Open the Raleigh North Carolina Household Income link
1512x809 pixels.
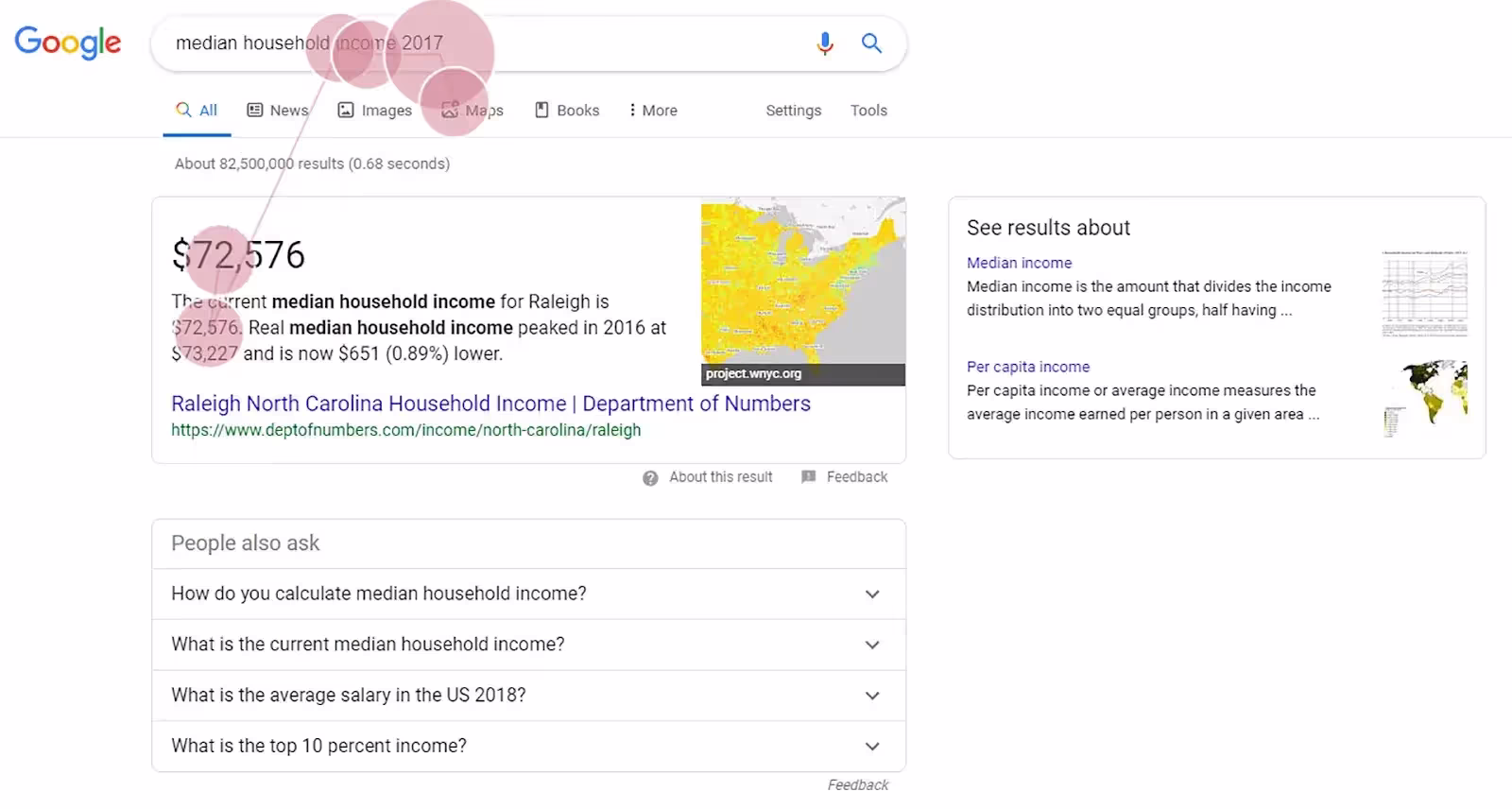coord(490,404)
